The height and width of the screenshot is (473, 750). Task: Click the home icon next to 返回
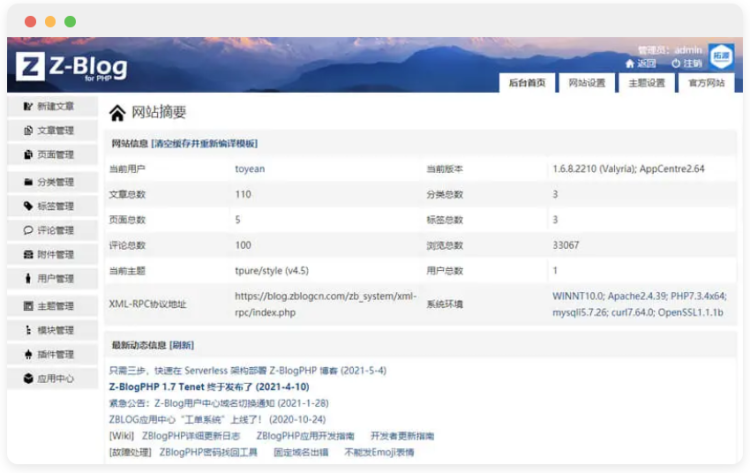[630, 63]
